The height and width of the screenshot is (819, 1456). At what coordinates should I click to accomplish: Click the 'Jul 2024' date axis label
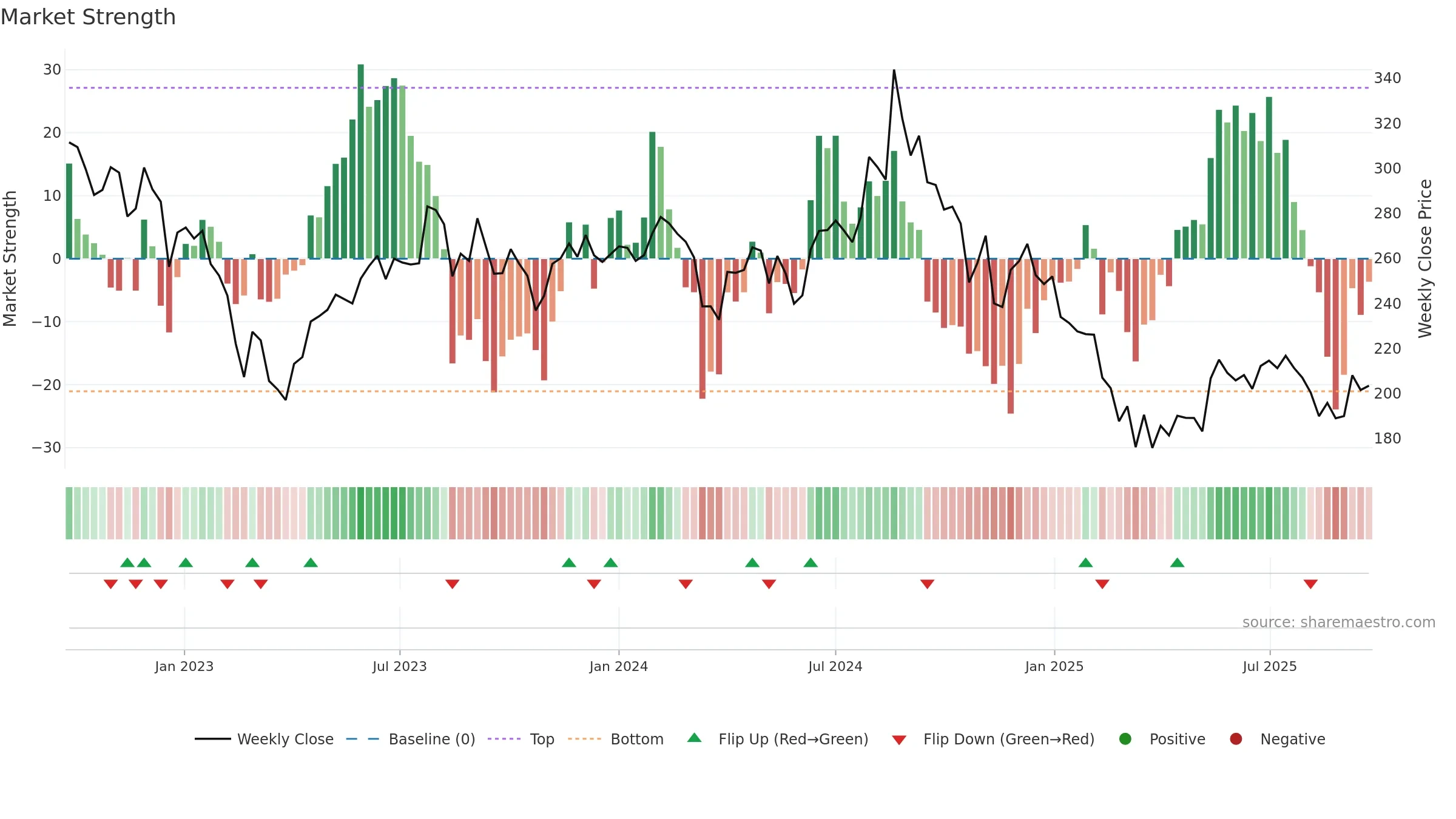coord(835,666)
